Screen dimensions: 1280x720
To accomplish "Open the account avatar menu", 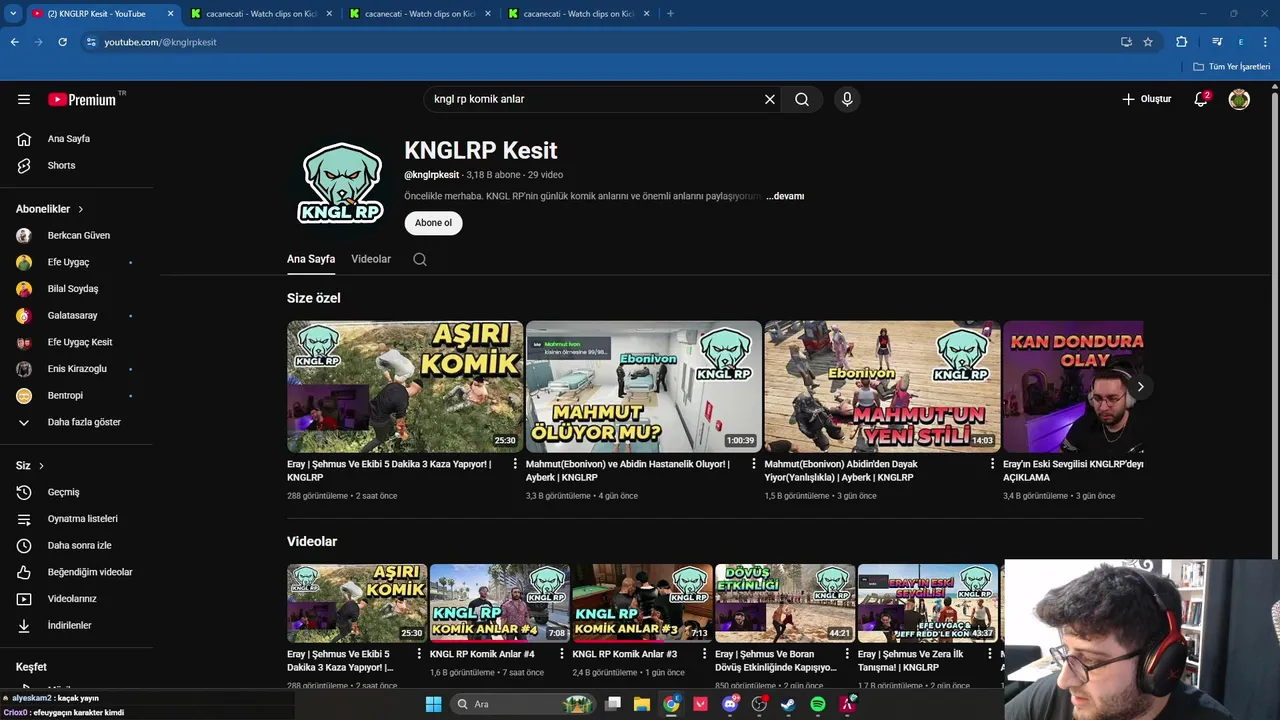I will (x=1239, y=99).
